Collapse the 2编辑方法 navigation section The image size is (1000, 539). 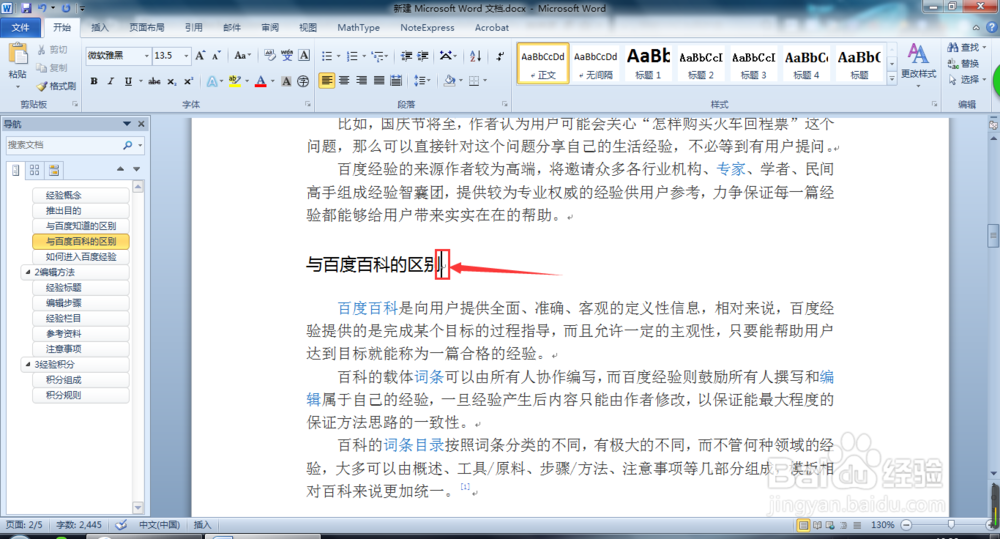pyautogui.click(x=27, y=272)
